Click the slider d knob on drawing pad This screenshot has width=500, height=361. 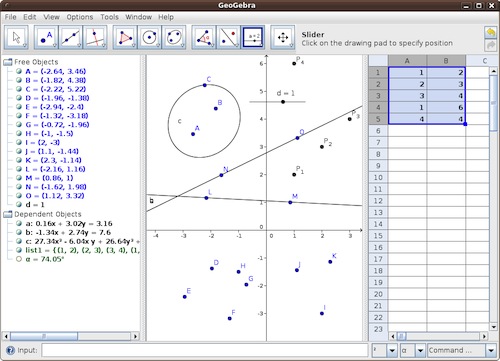click(x=283, y=102)
